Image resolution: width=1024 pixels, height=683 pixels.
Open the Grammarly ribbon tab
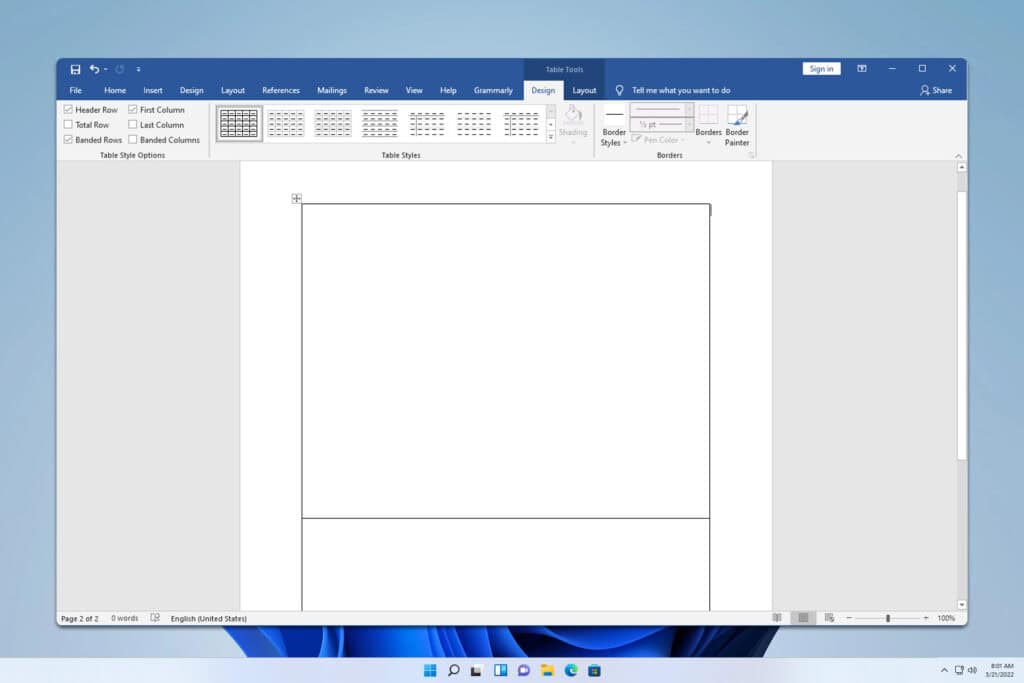(493, 90)
